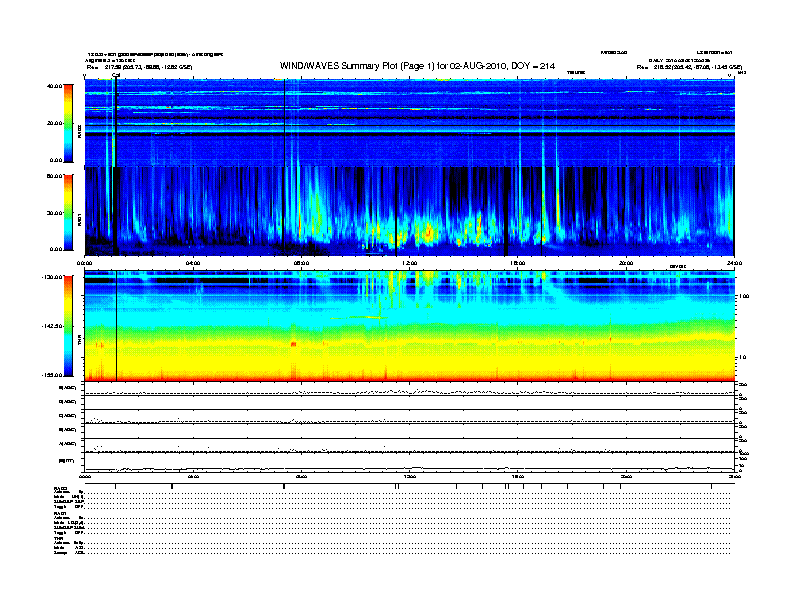Click the TNR color scale bar
This screenshot has width=792, height=612.
(68, 326)
